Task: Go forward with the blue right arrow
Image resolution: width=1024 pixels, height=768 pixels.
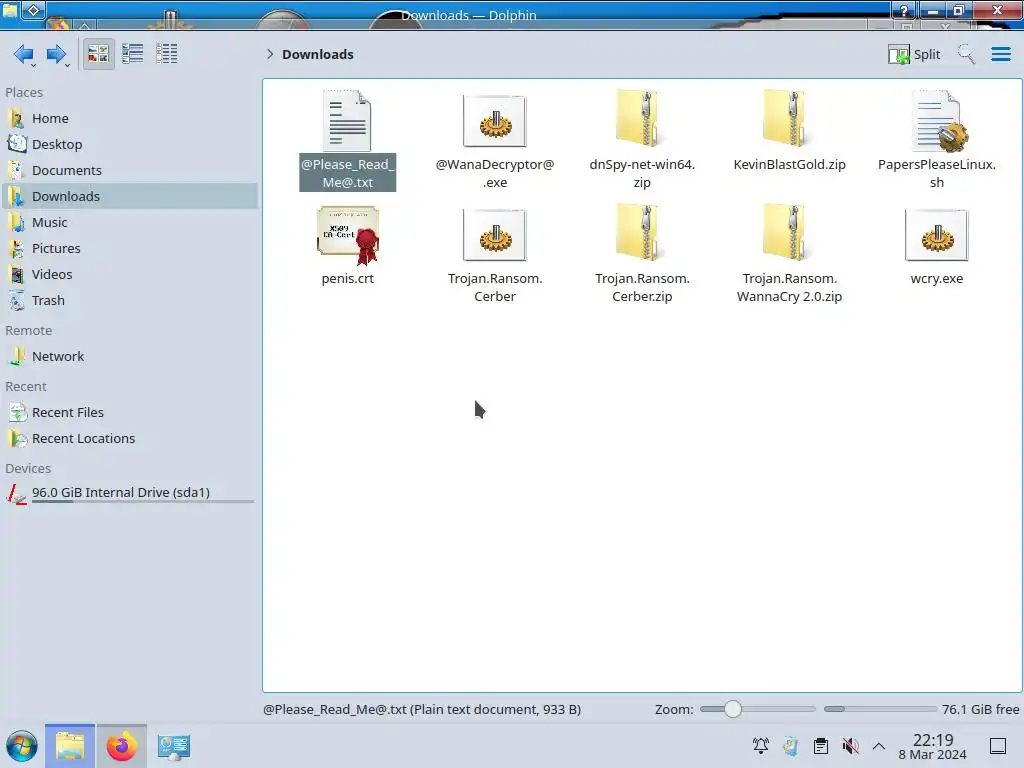Action: point(56,54)
